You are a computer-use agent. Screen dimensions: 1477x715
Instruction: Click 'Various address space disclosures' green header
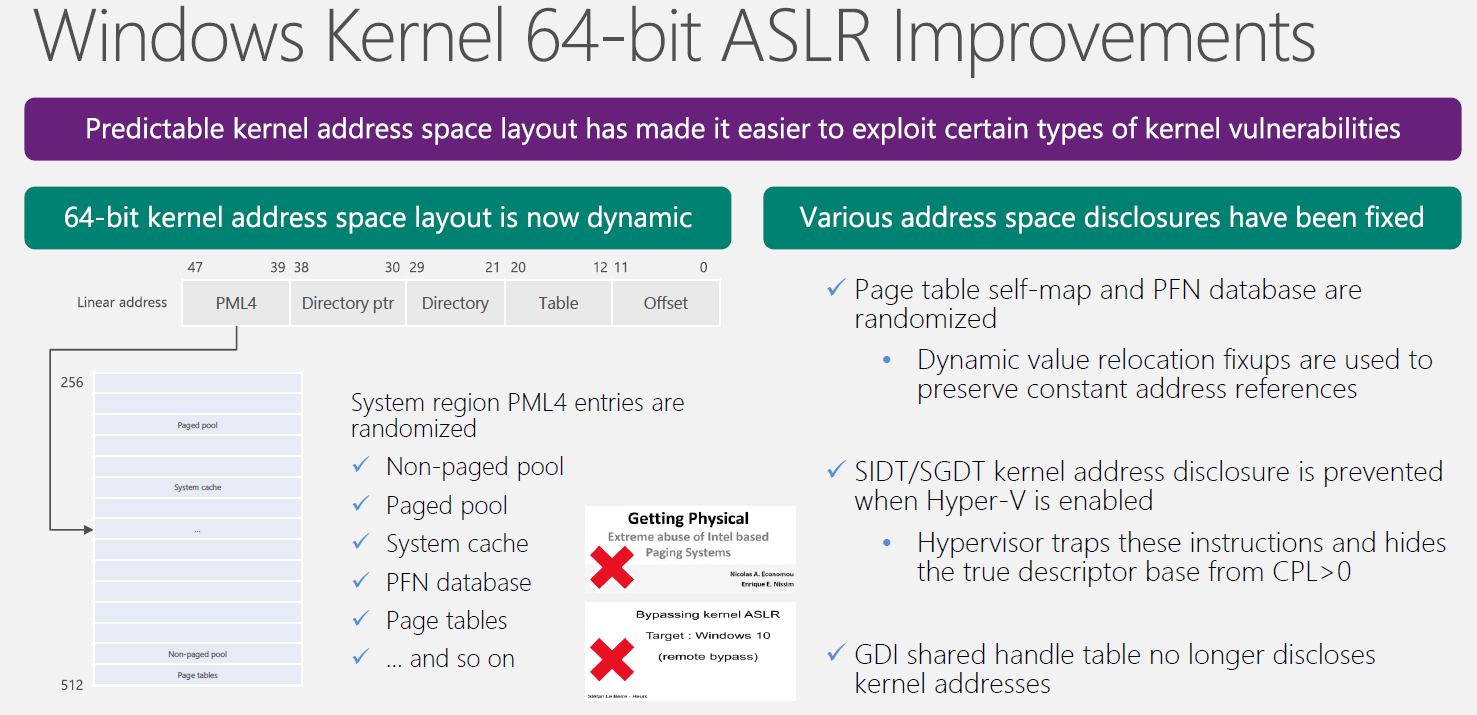pos(1111,218)
